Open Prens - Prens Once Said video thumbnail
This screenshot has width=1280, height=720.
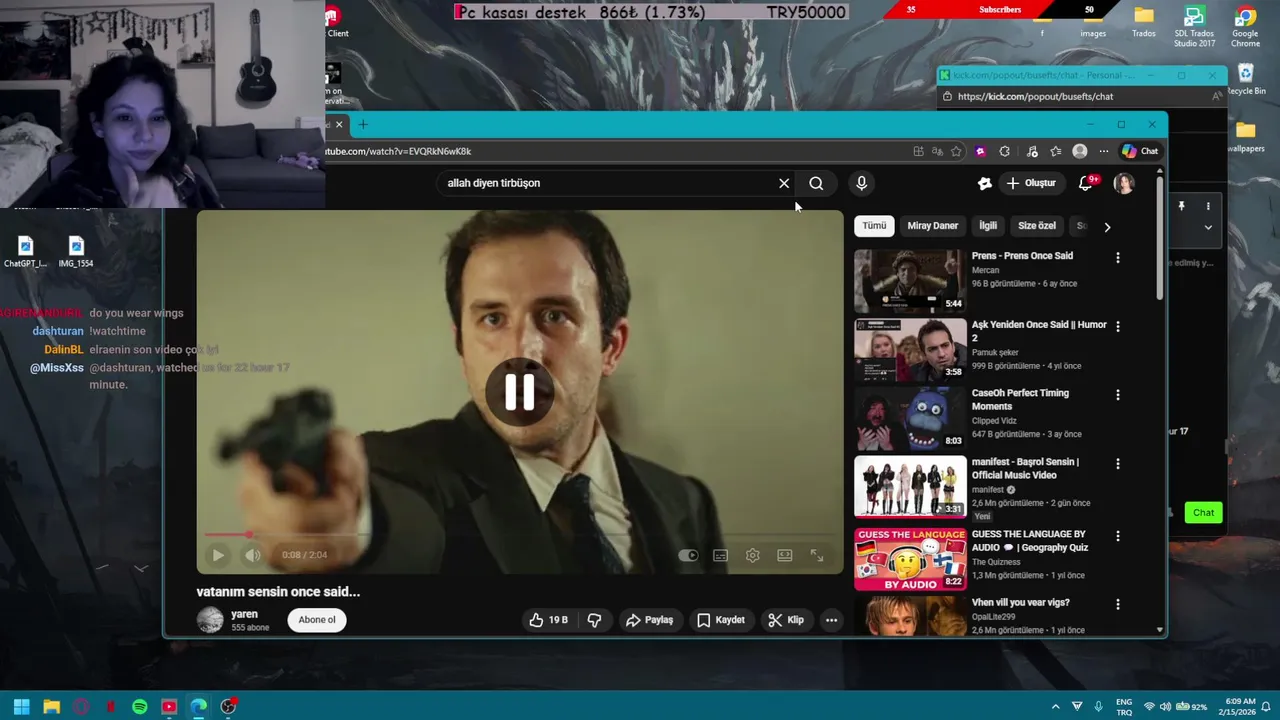pos(910,281)
